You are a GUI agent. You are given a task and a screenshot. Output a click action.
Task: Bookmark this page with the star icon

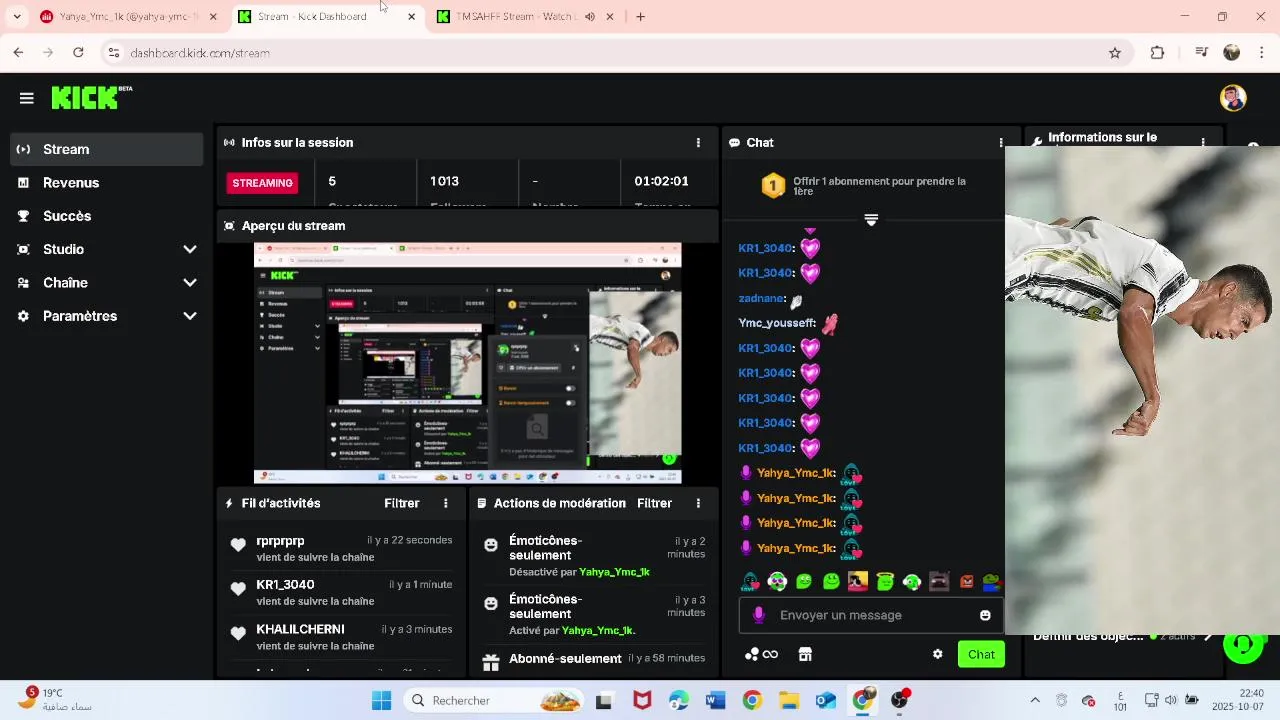coord(1115,53)
